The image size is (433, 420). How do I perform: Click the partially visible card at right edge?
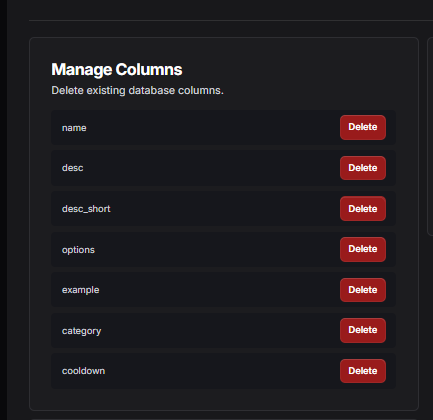430,137
